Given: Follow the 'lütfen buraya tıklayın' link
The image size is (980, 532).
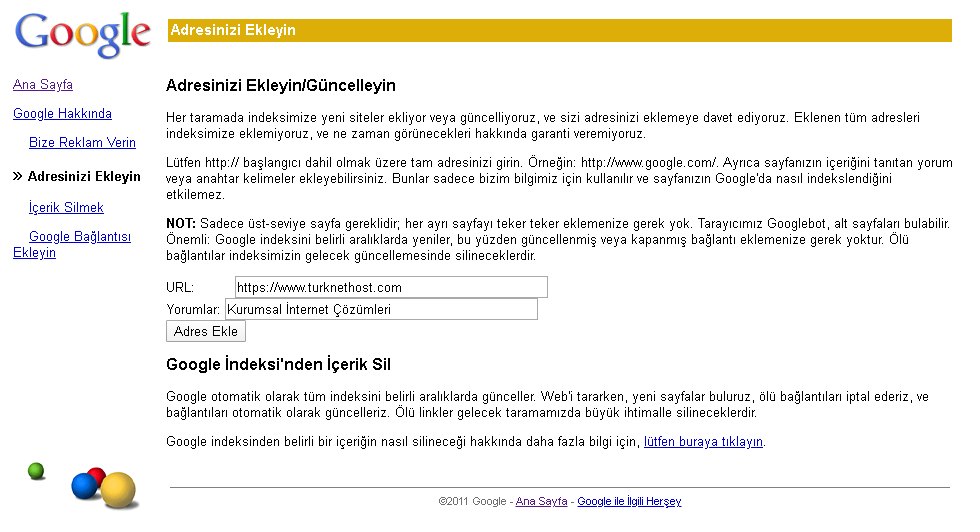Looking at the screenshot, I should pos(703,441).
